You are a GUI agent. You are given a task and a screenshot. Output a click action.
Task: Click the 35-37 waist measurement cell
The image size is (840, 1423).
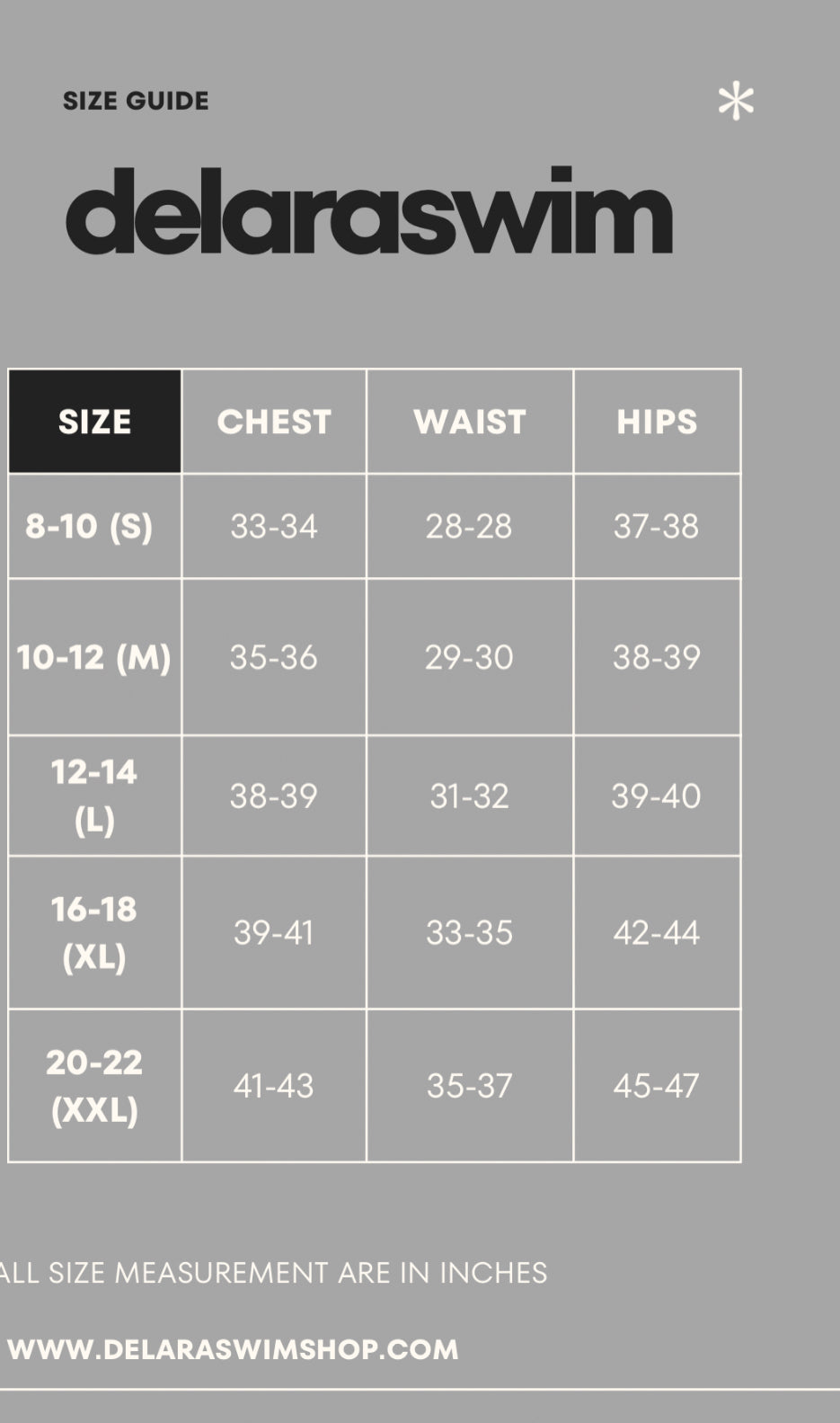(469, 1085)
